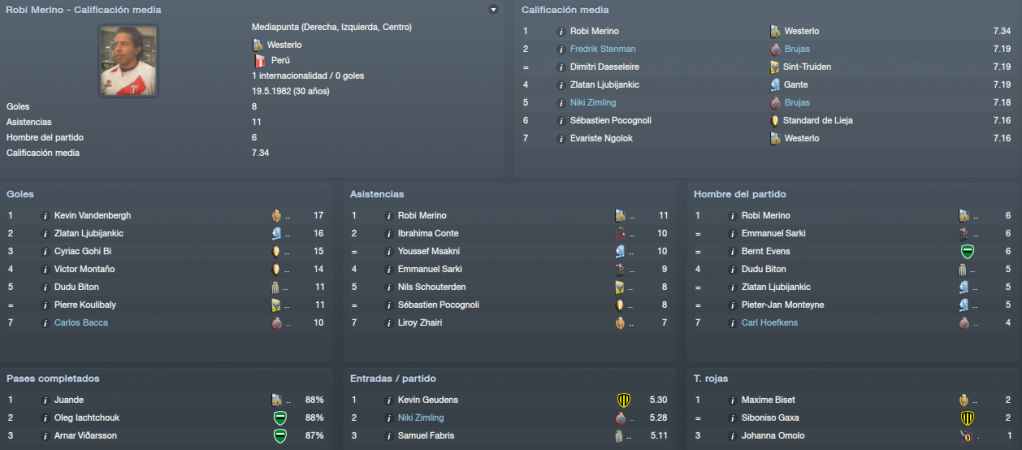1022x450 pixels.
Task: Click the info icon next to Kevin Vandenbergh
Action: pyautogui.click(x=45, y=215)
